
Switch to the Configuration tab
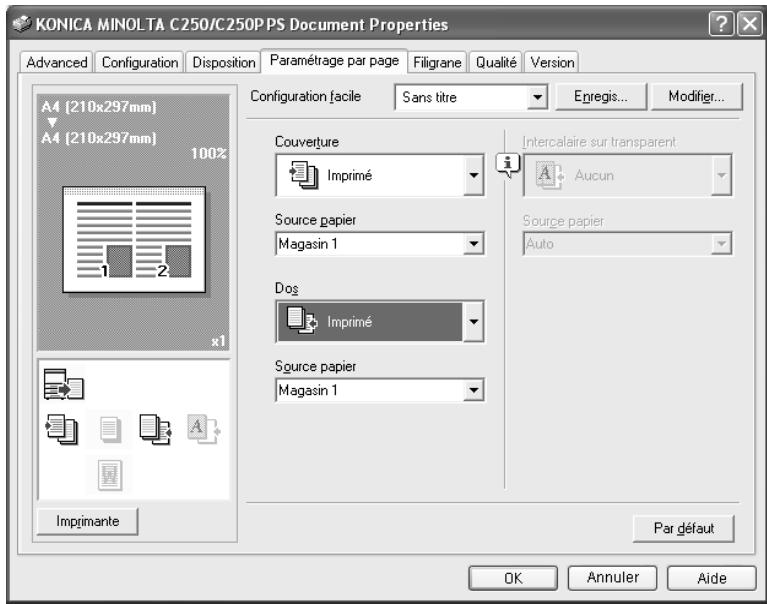coord(140,63)
